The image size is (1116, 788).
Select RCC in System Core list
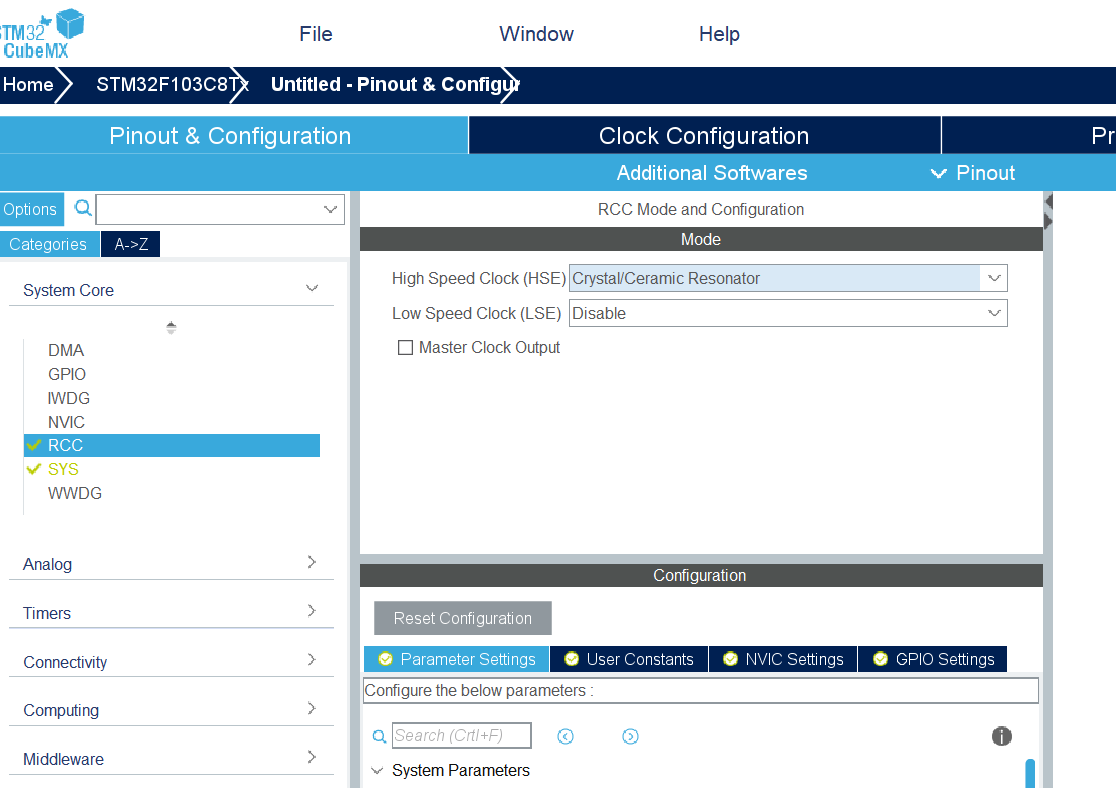(x=172, y=446)
